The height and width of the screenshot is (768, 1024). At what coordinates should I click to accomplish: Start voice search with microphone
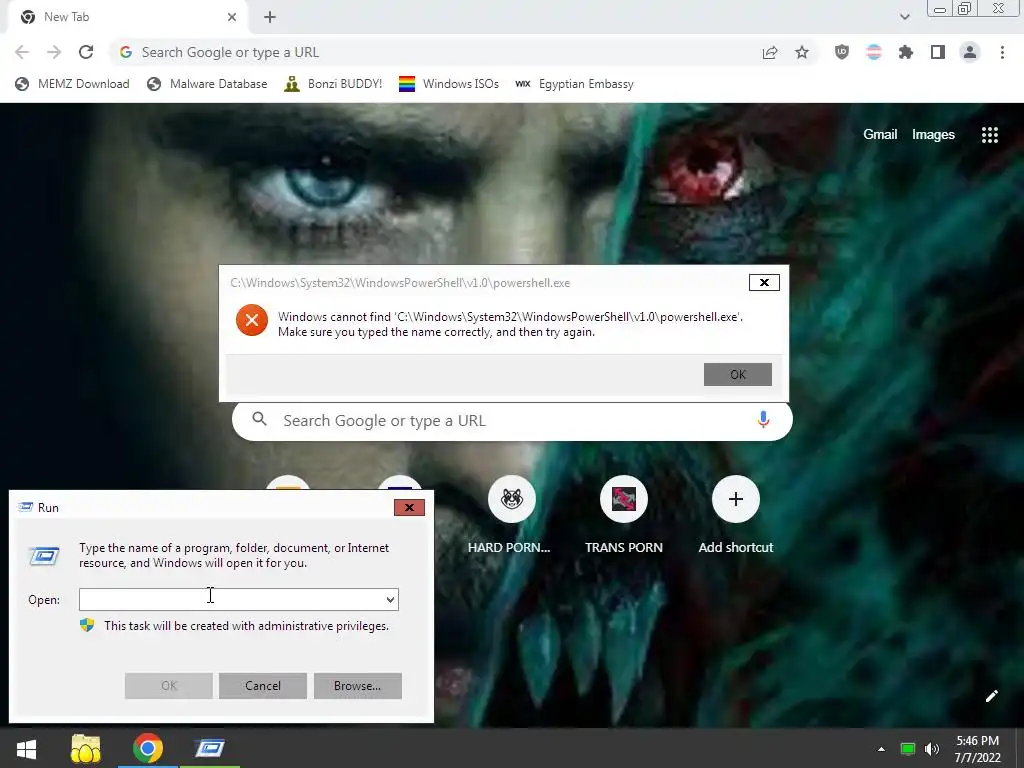click(x=763, y=420)
